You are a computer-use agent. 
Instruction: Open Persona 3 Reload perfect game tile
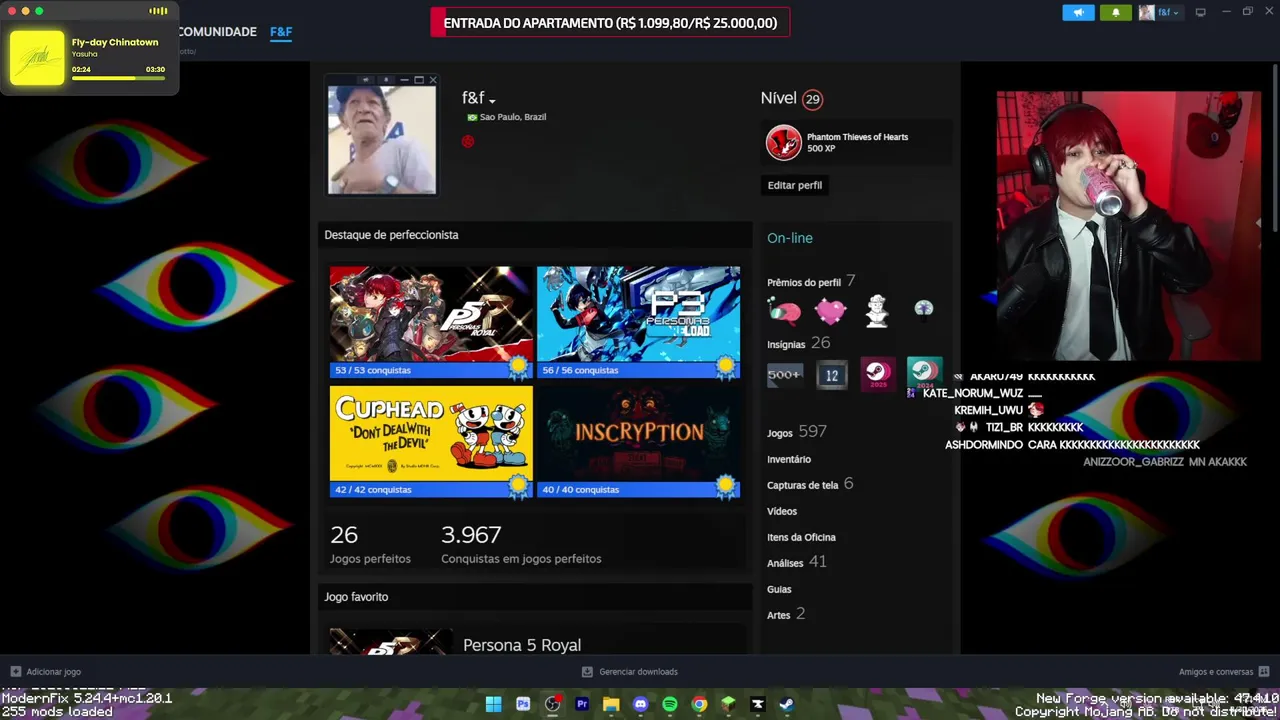pos(639,322)
